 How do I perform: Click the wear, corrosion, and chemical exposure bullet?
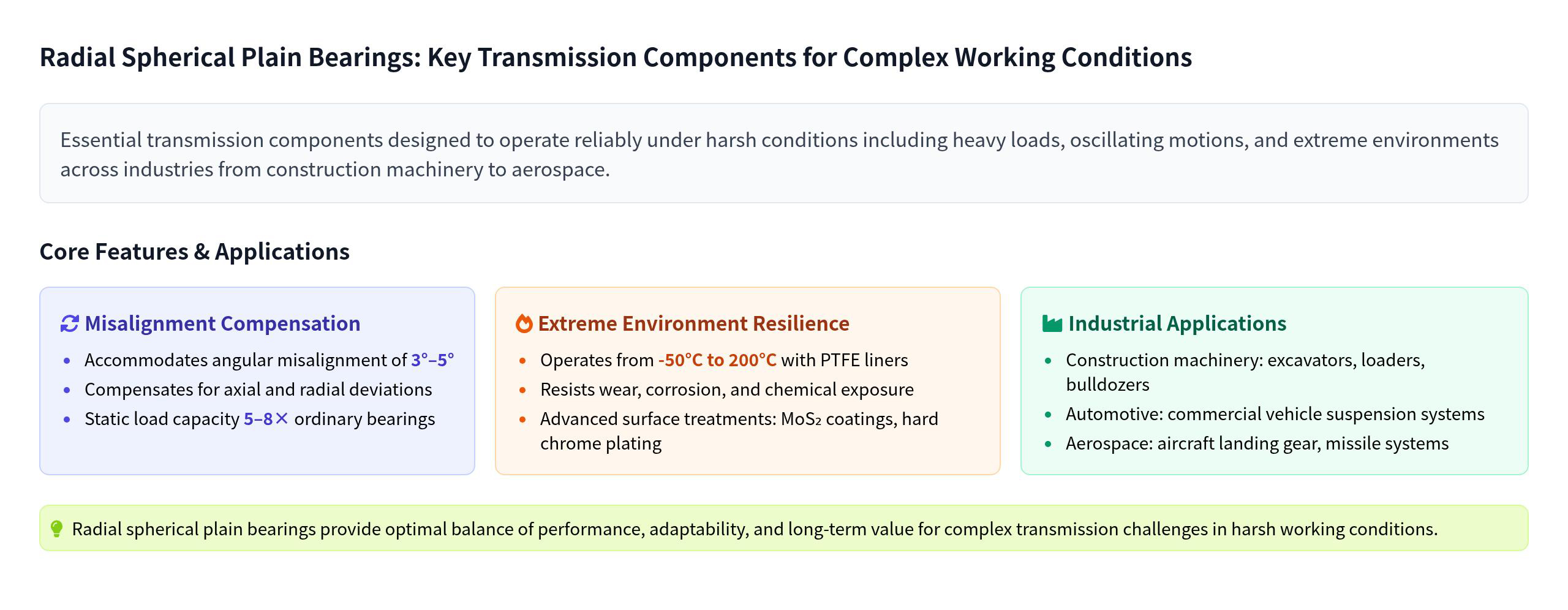(x=726, y=390)
